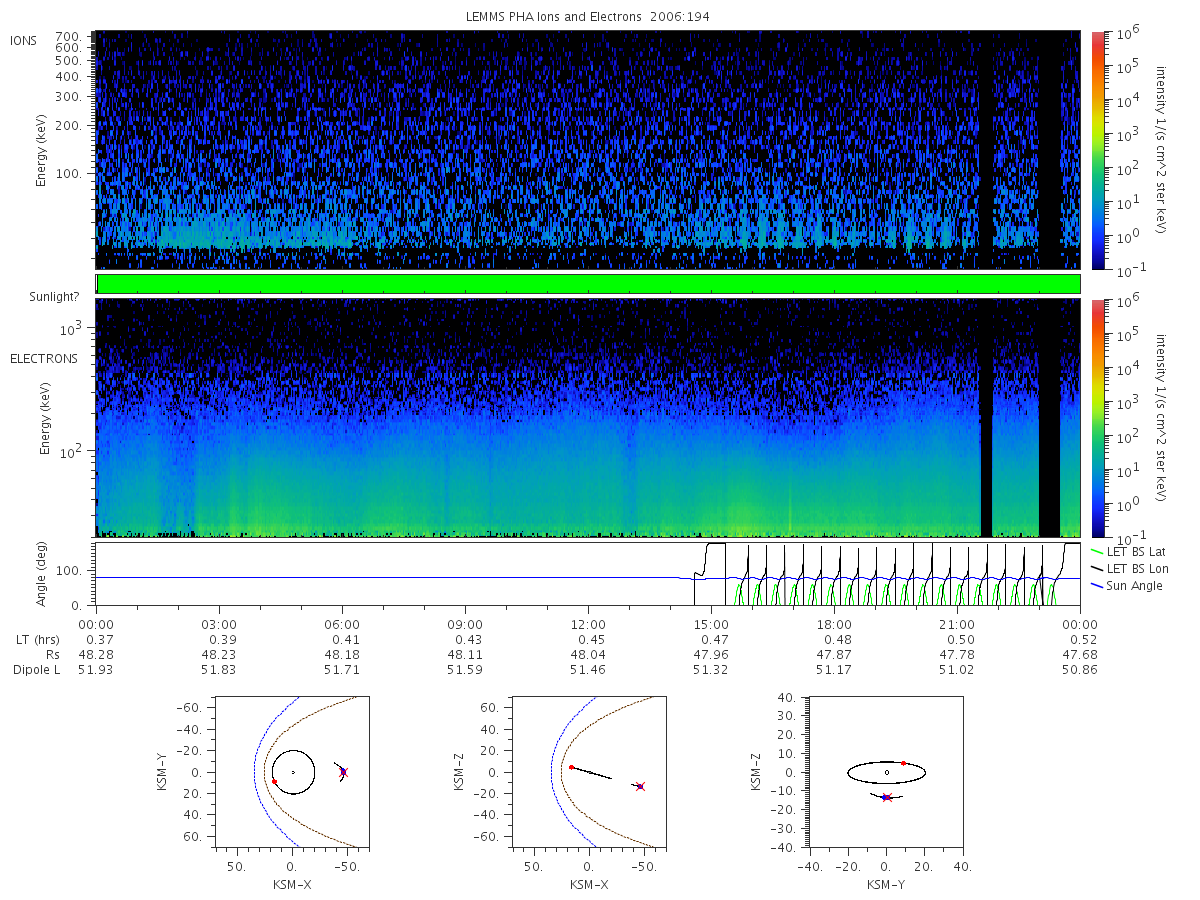Click the 'LET BS Lat' legend entry
1200x900 pixels.
click(1128, 551)
